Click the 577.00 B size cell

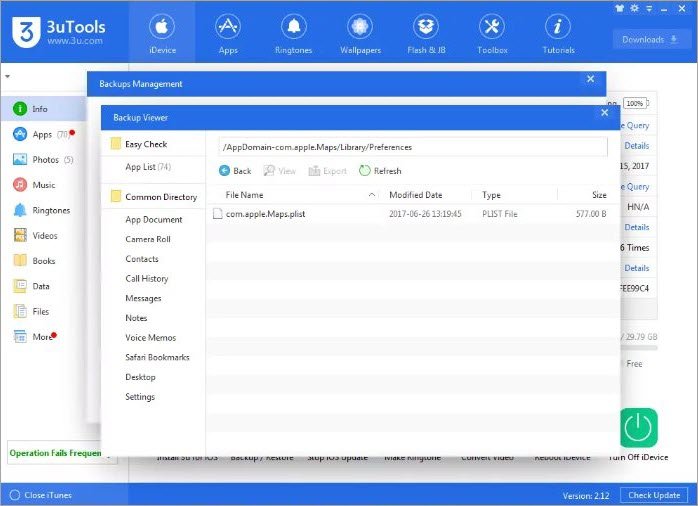tap(591, 214)
